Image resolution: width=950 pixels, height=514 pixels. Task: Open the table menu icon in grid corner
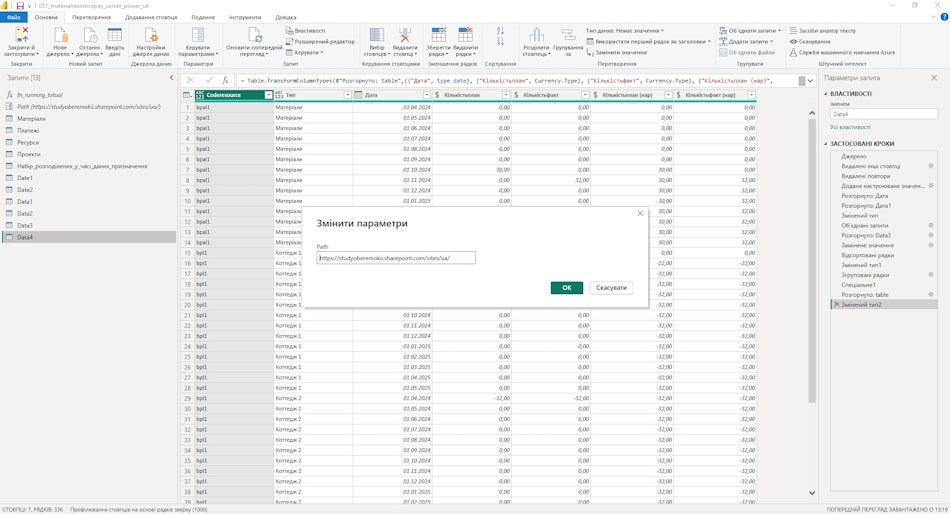187,95
